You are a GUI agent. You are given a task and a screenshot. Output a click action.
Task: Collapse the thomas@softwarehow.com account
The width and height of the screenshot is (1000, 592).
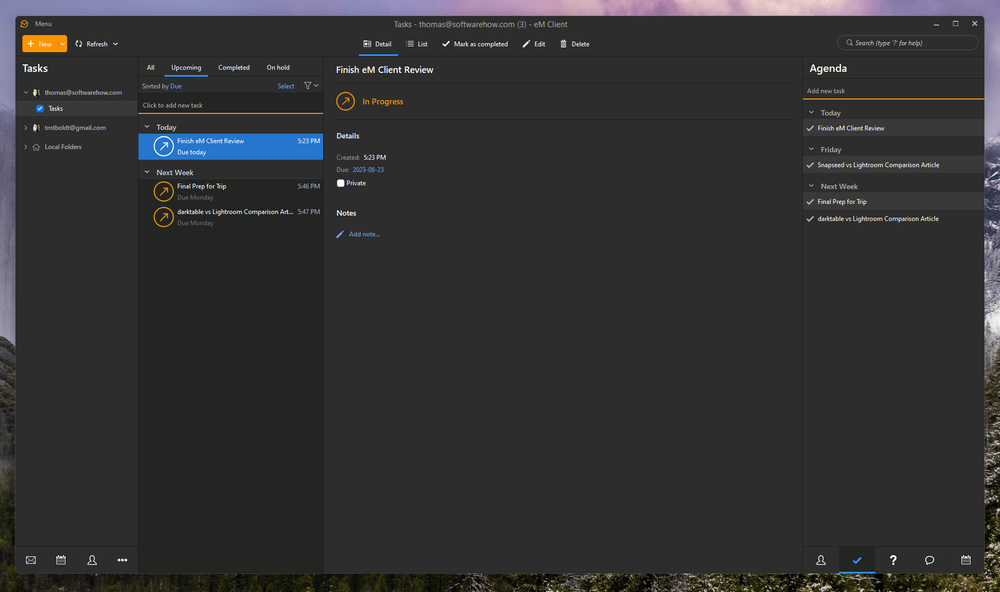(26, 92)
